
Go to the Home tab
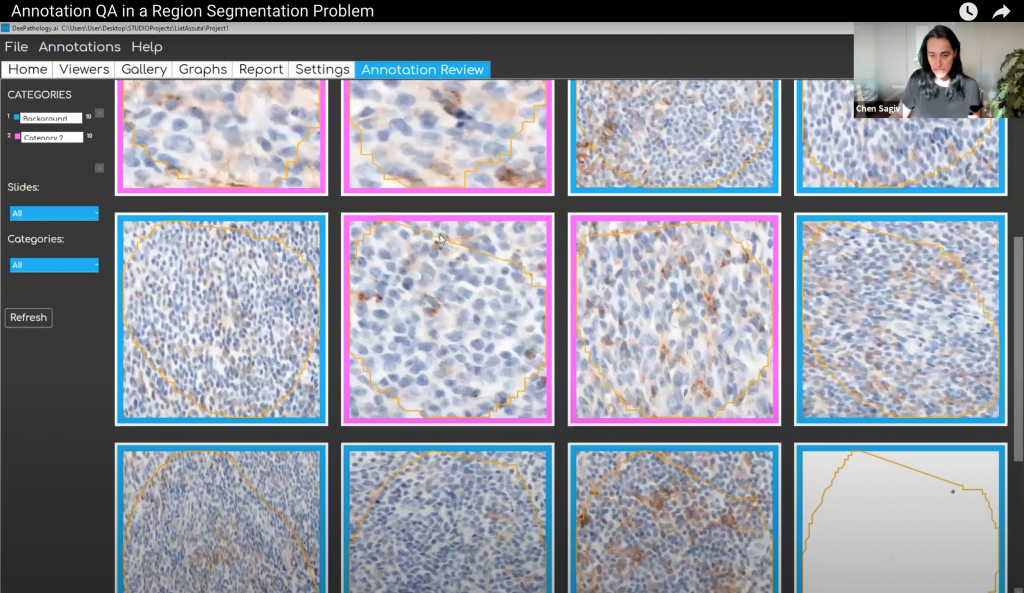[26, 69]
